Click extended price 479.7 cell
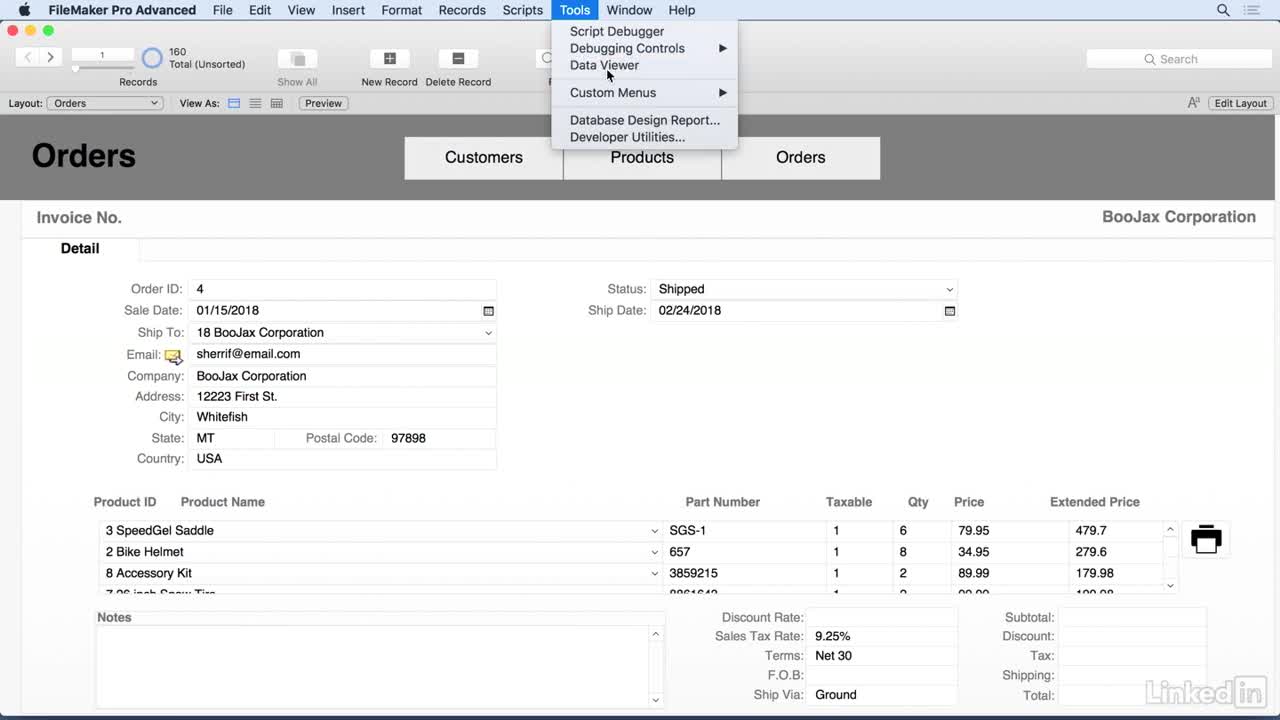 click(1115, 531)
